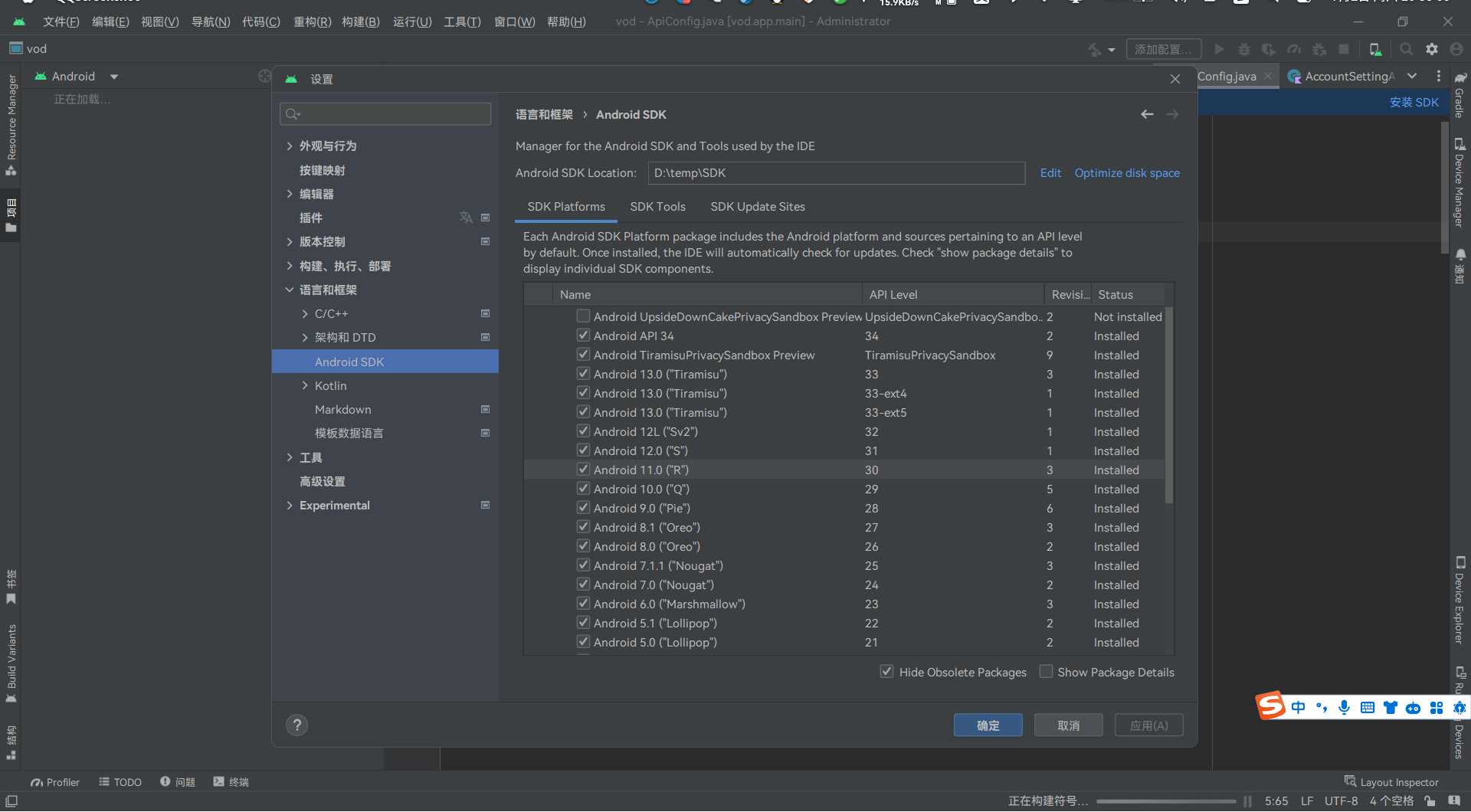Click the Optimize disk space link
The height and width of the screenshot is (812, 1471).
(x=1126, y=173)
